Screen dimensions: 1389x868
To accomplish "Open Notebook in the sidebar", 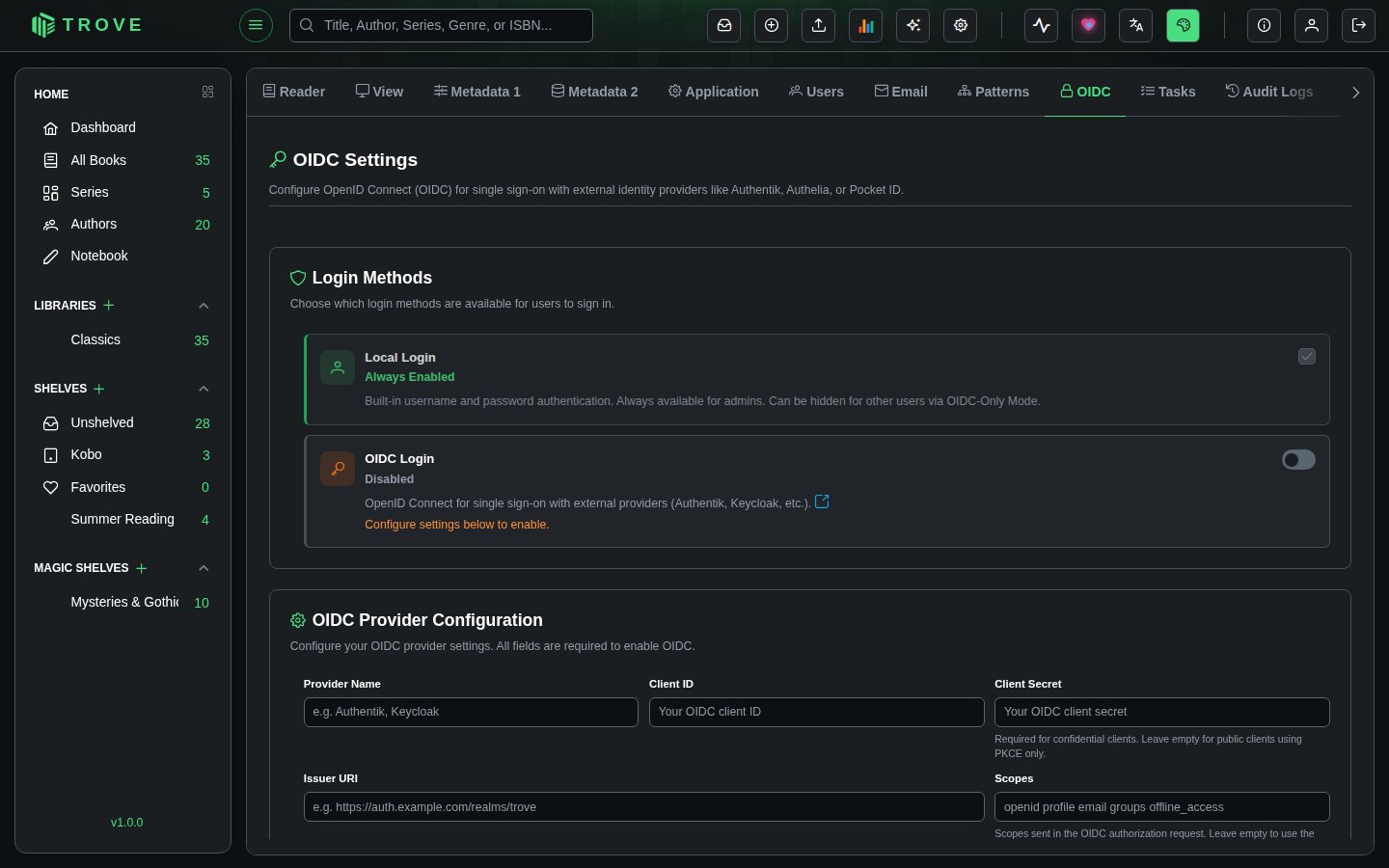I will click(123, 256).
